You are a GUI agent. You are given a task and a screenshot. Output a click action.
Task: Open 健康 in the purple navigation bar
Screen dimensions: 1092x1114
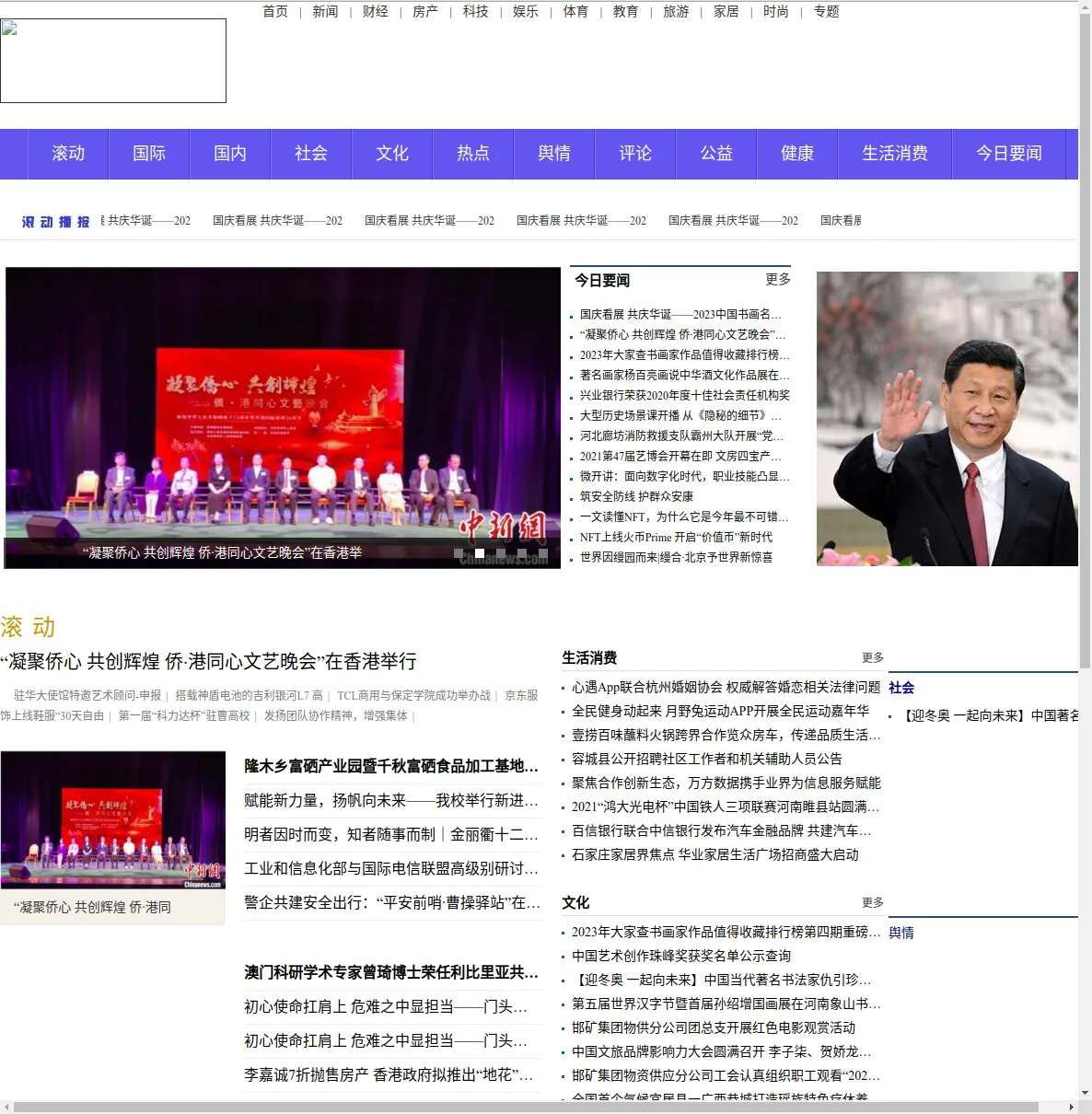[797, 154]
